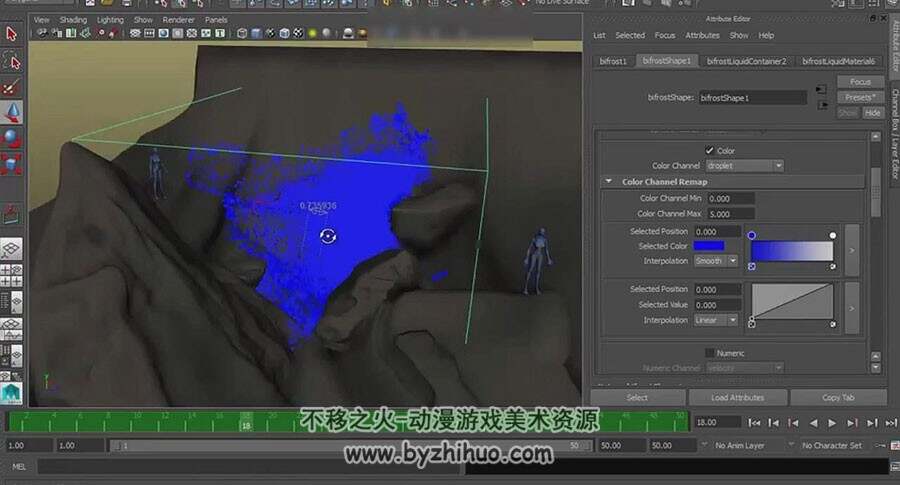The width and height of the screenshot is (900, 485).
Task: Click the gray value curve graph
Action: pos(792,301)
